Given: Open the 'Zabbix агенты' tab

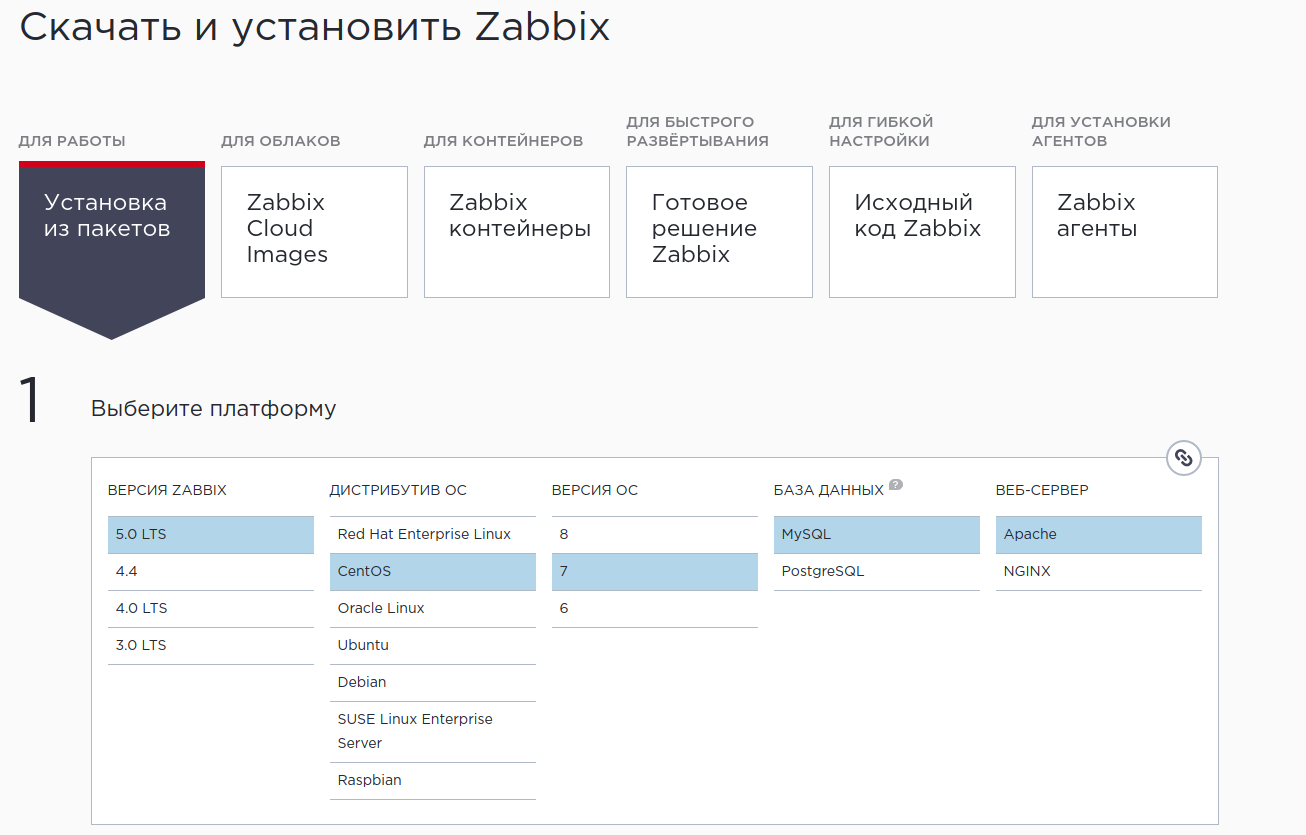Looking at the screenshot, I should click(1125, 232).
